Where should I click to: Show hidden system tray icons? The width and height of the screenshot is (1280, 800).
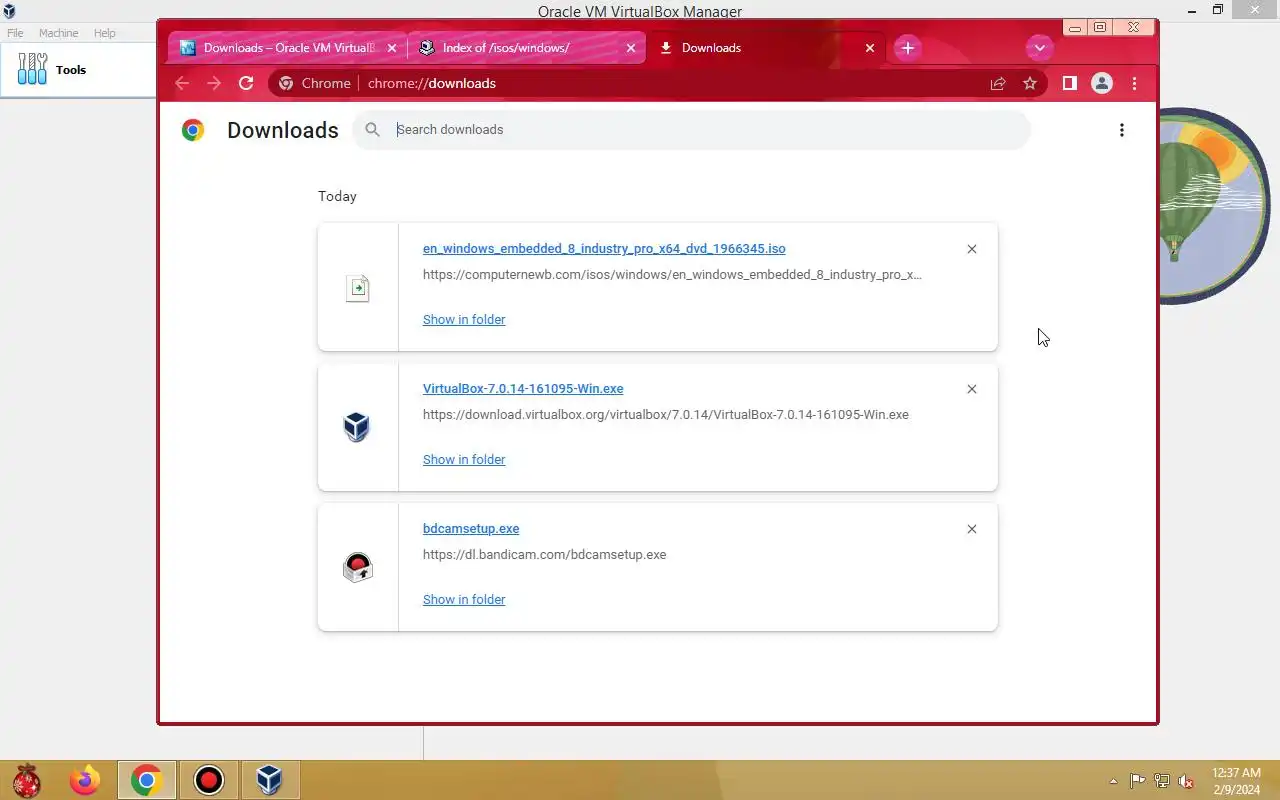point(1114,781)
